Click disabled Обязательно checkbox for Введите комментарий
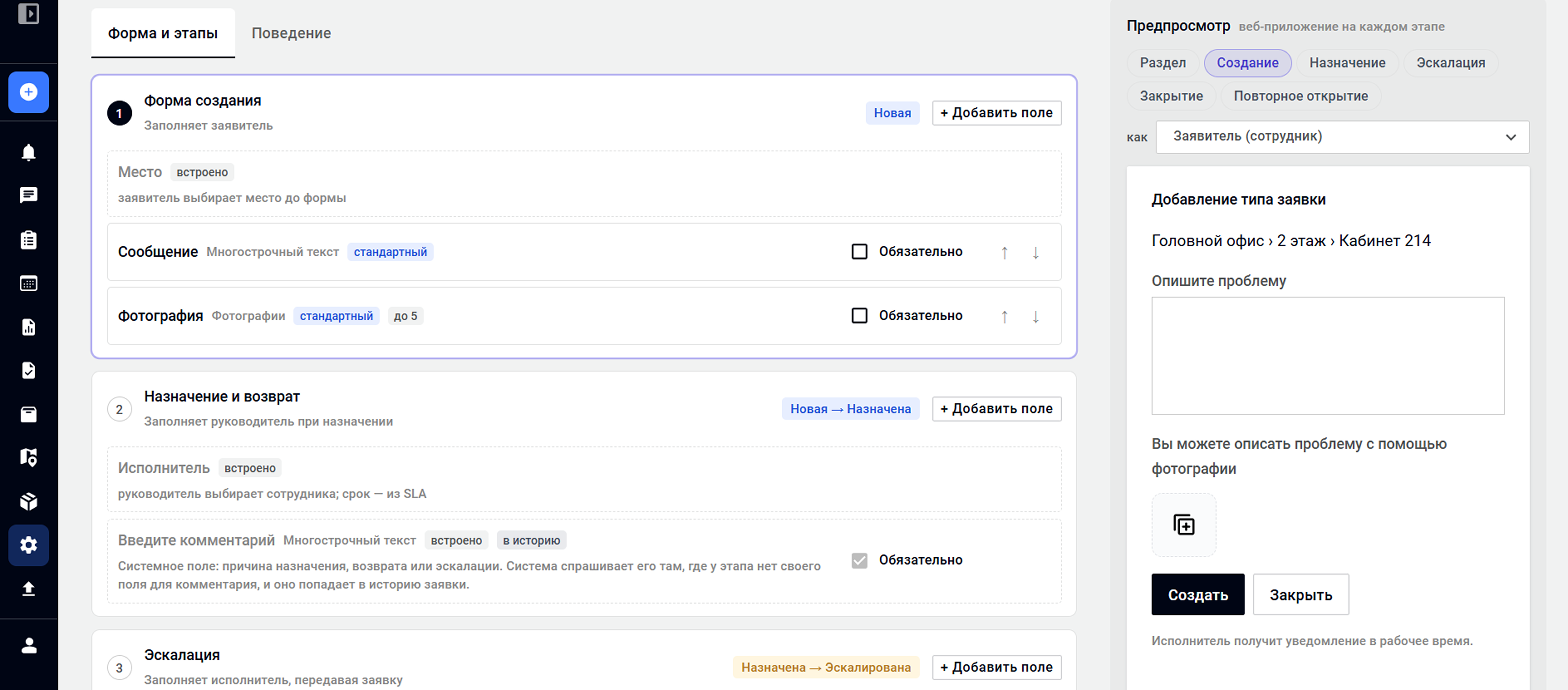The image size is (1568, 690). click(x=859, y=560)
